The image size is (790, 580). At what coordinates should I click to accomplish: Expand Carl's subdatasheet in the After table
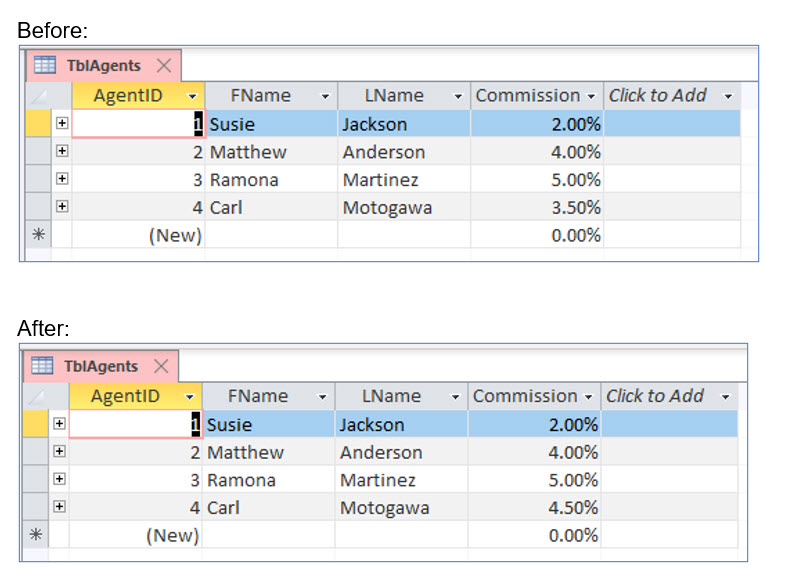[x=59, y=506]
